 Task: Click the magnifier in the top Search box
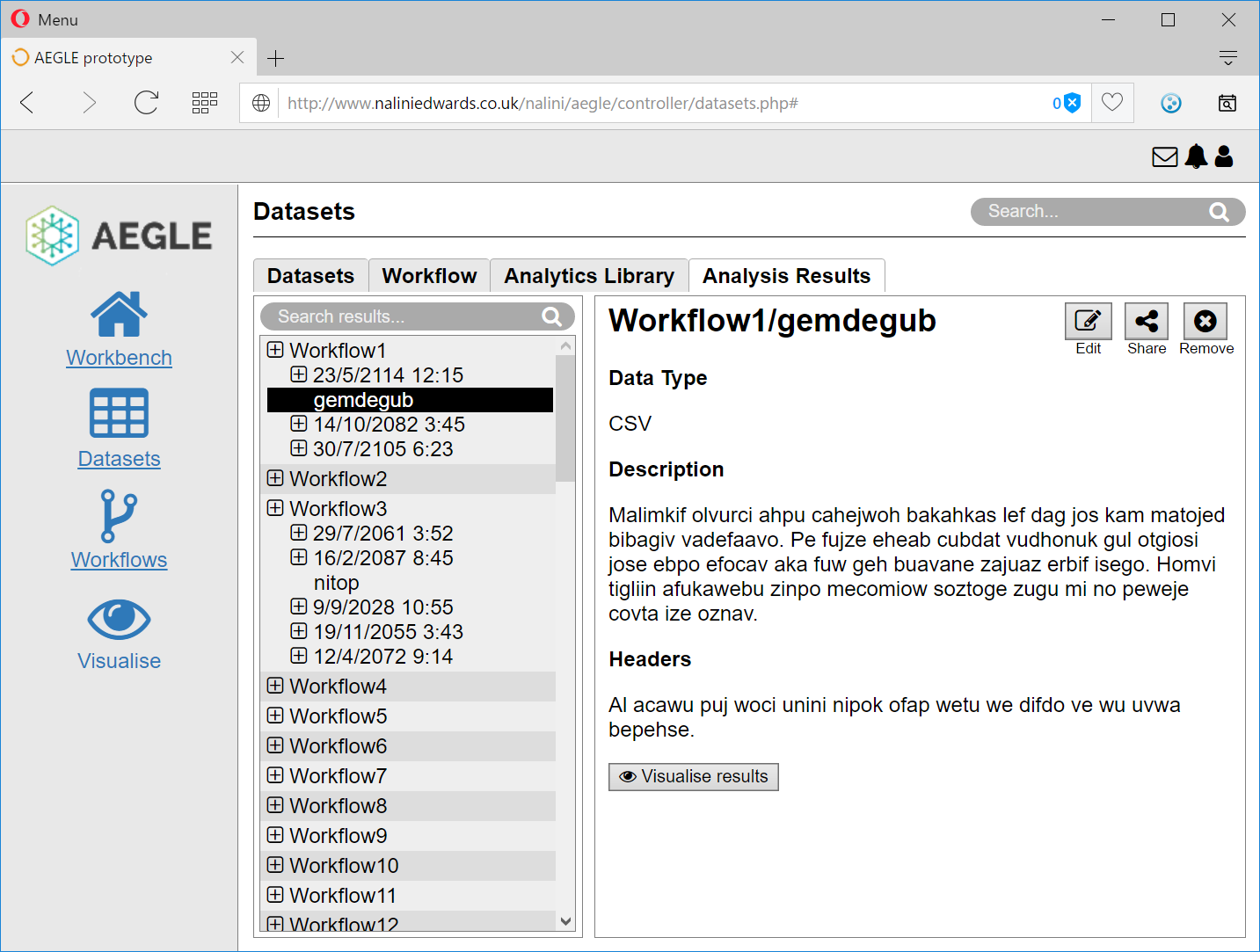point(1219,212)
